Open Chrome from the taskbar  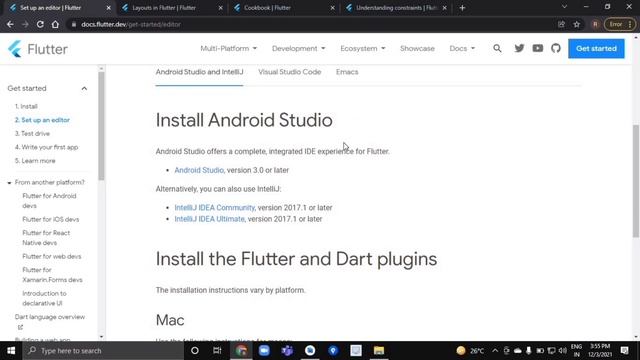click(241, 351)
